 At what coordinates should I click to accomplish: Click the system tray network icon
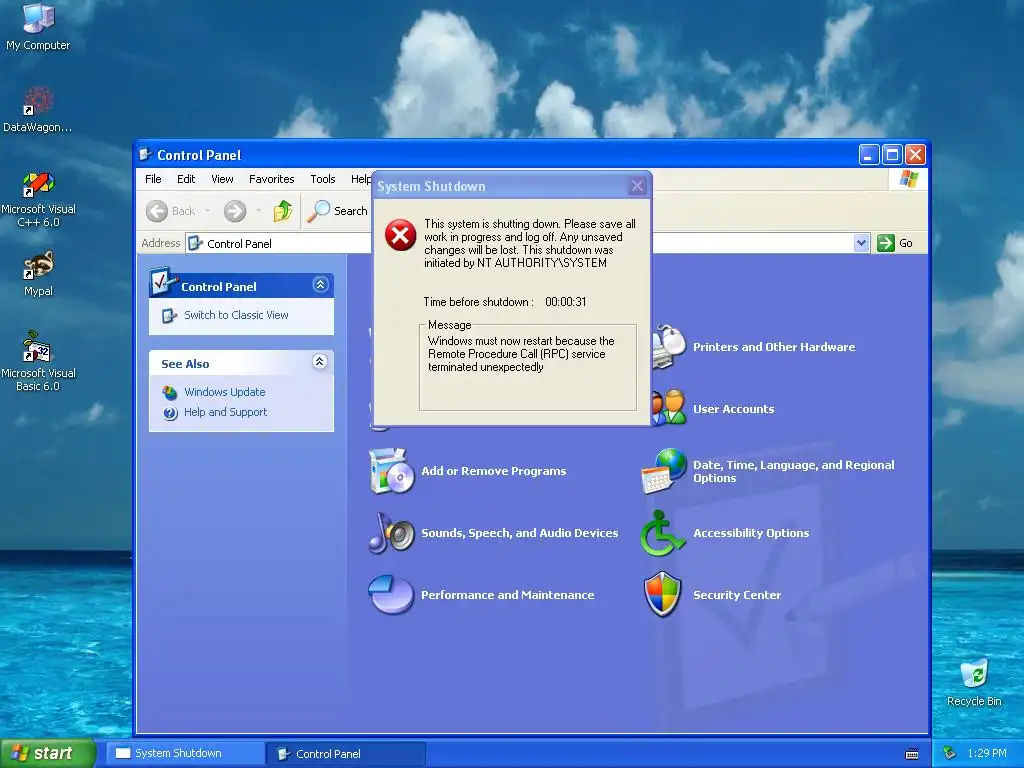(950, 753)
